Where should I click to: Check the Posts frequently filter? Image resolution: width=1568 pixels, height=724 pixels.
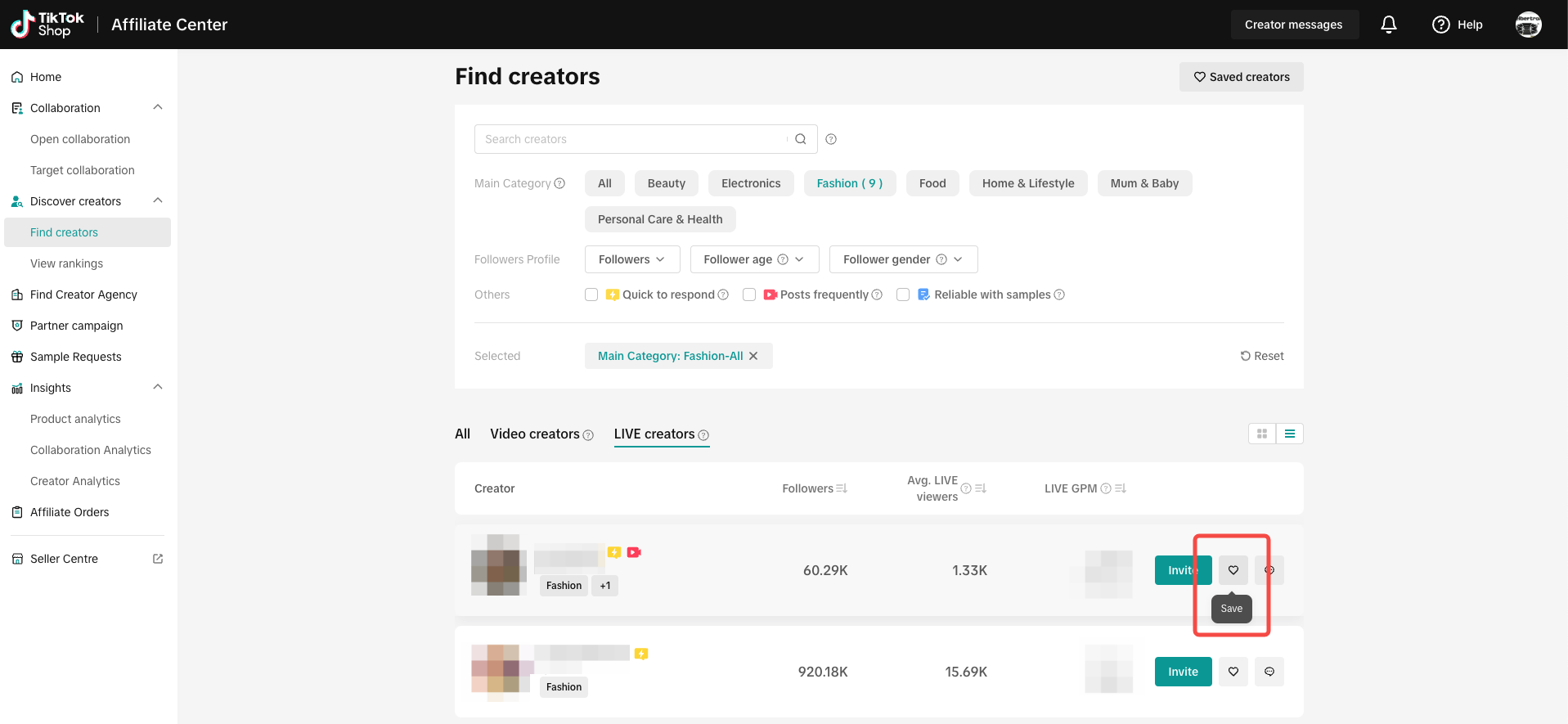tap(749, 295)
